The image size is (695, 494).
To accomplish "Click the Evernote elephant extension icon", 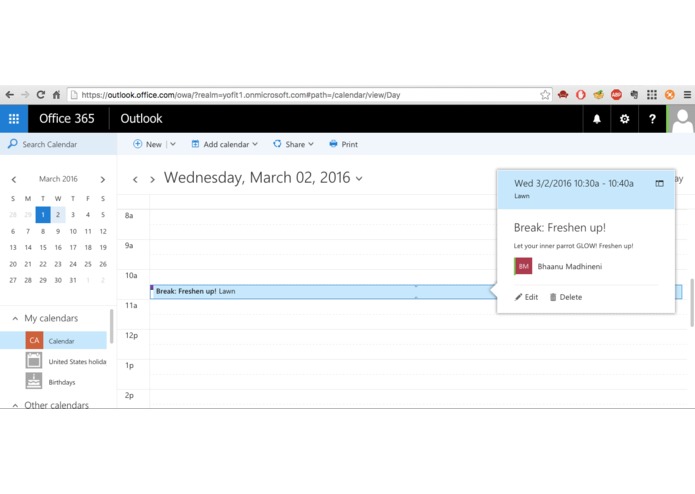I will [x=634, y=95].
